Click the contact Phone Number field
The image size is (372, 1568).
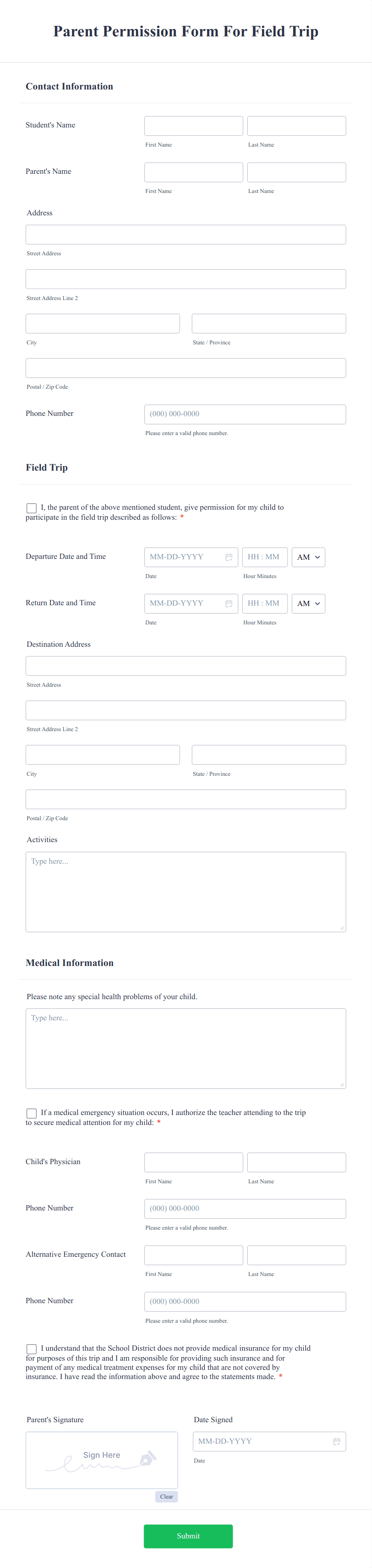pos(245,414)
